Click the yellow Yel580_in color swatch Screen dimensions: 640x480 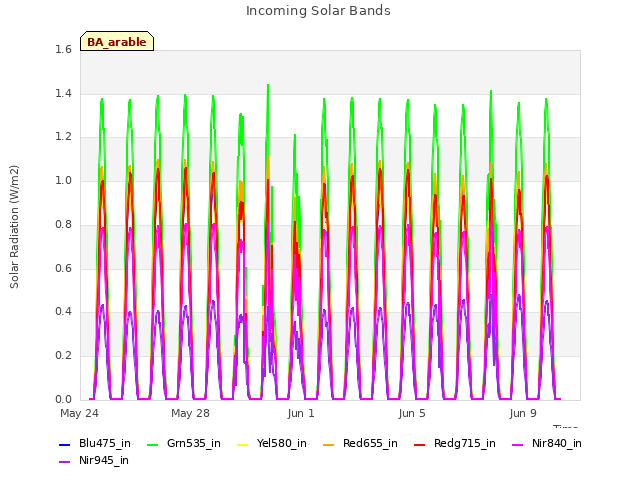pos(242,445)
